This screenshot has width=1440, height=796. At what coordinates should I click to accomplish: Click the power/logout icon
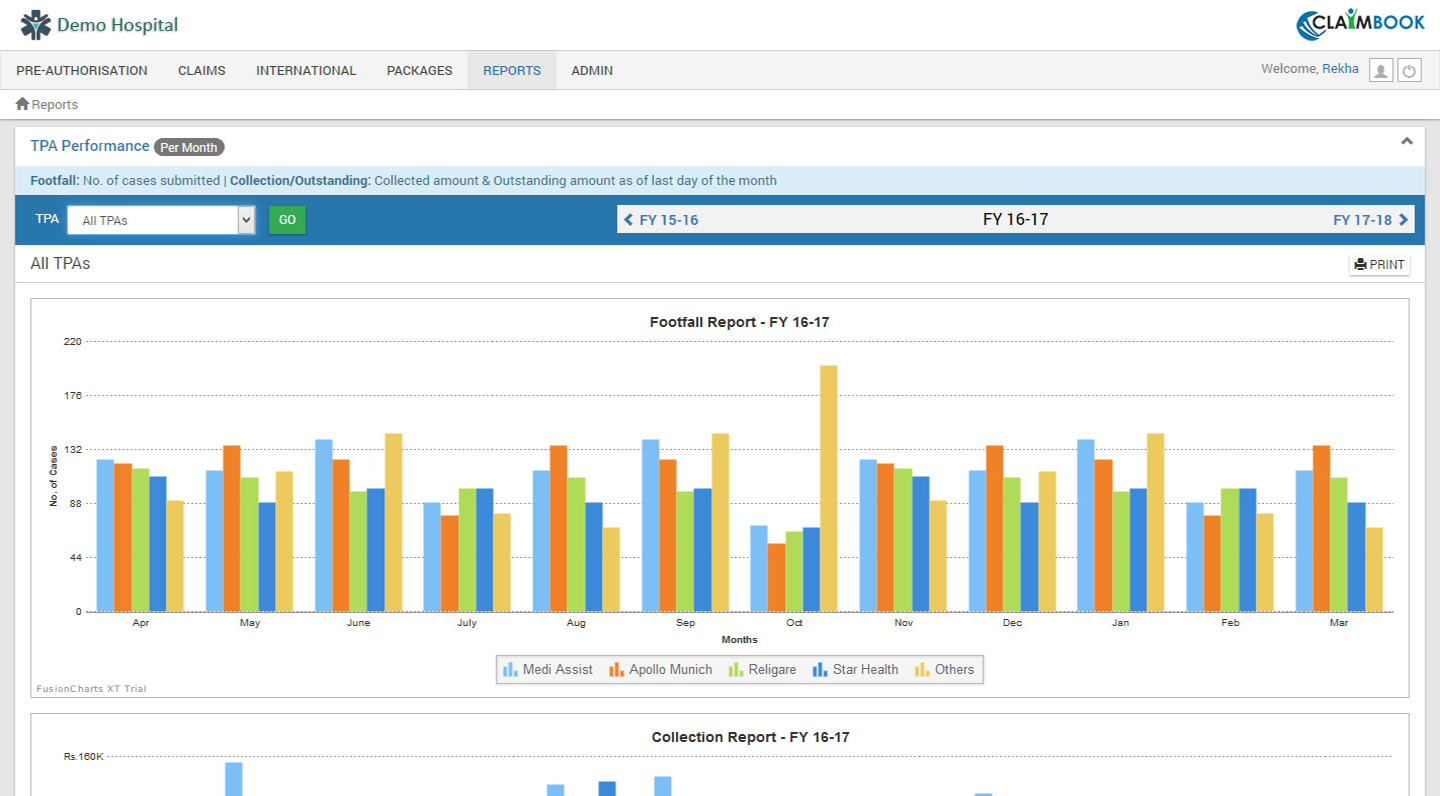pos(1409,69)
